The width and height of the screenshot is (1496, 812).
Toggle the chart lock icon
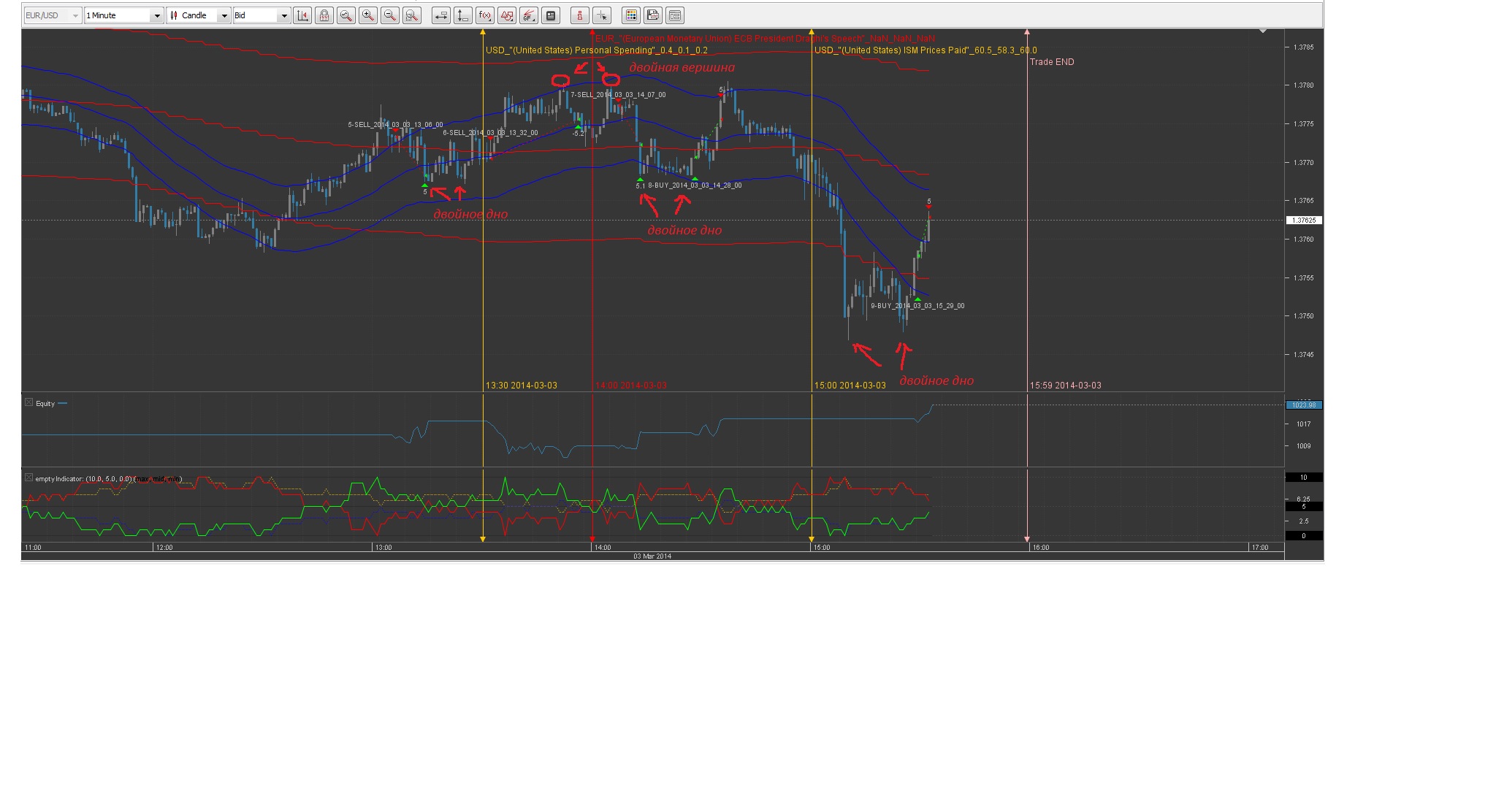[324, 15]
